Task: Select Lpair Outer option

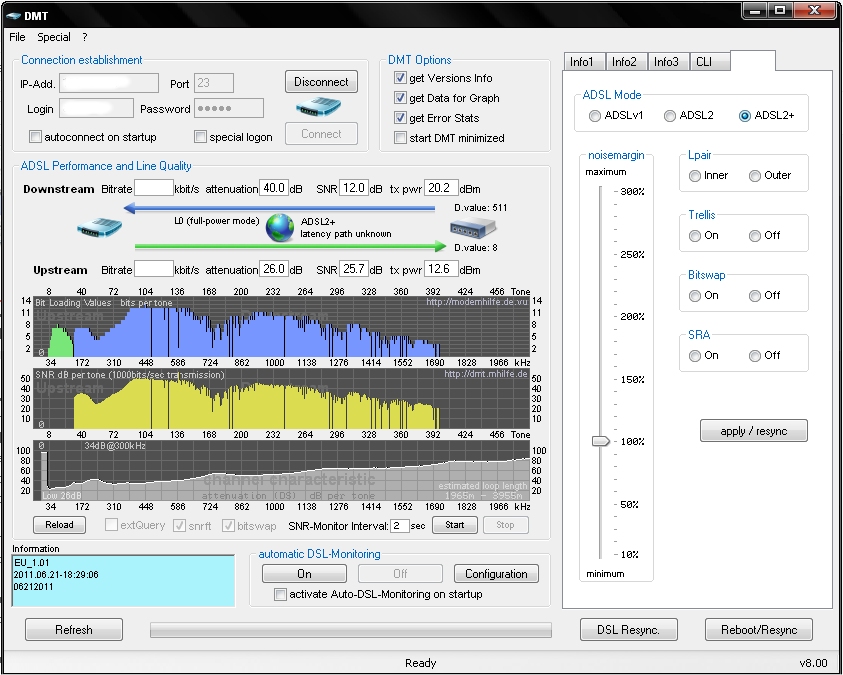Action: click(755, 176)
